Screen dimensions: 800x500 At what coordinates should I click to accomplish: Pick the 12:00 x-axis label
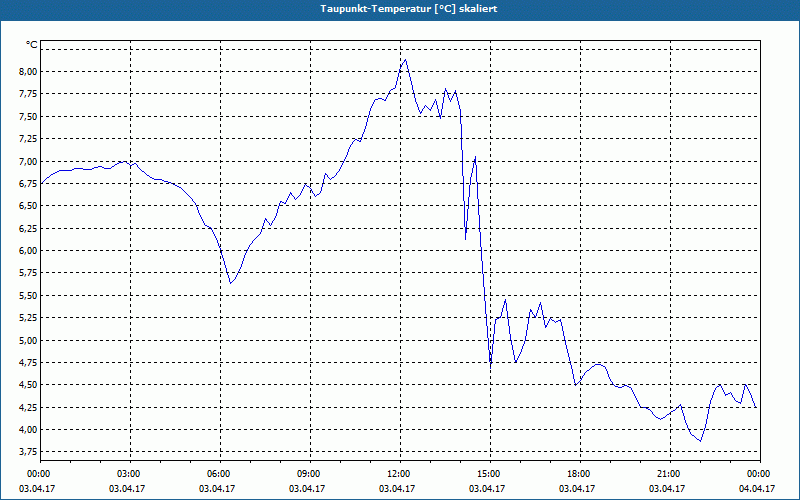400,474
